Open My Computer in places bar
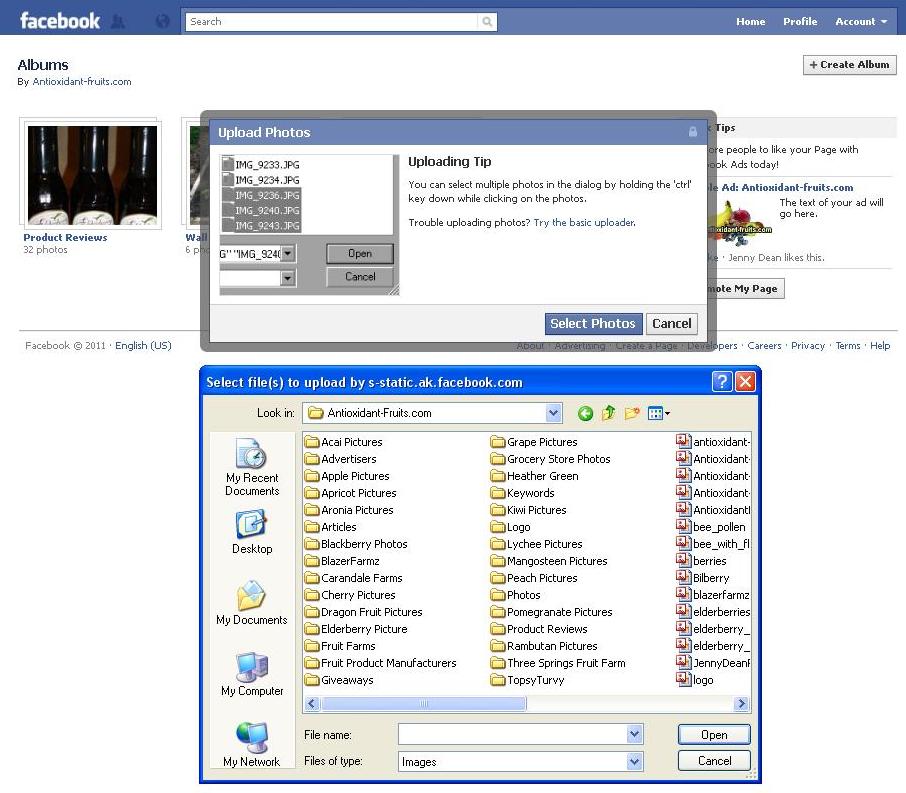This screenshot has width=906, height=793. [x=252, y=674]
